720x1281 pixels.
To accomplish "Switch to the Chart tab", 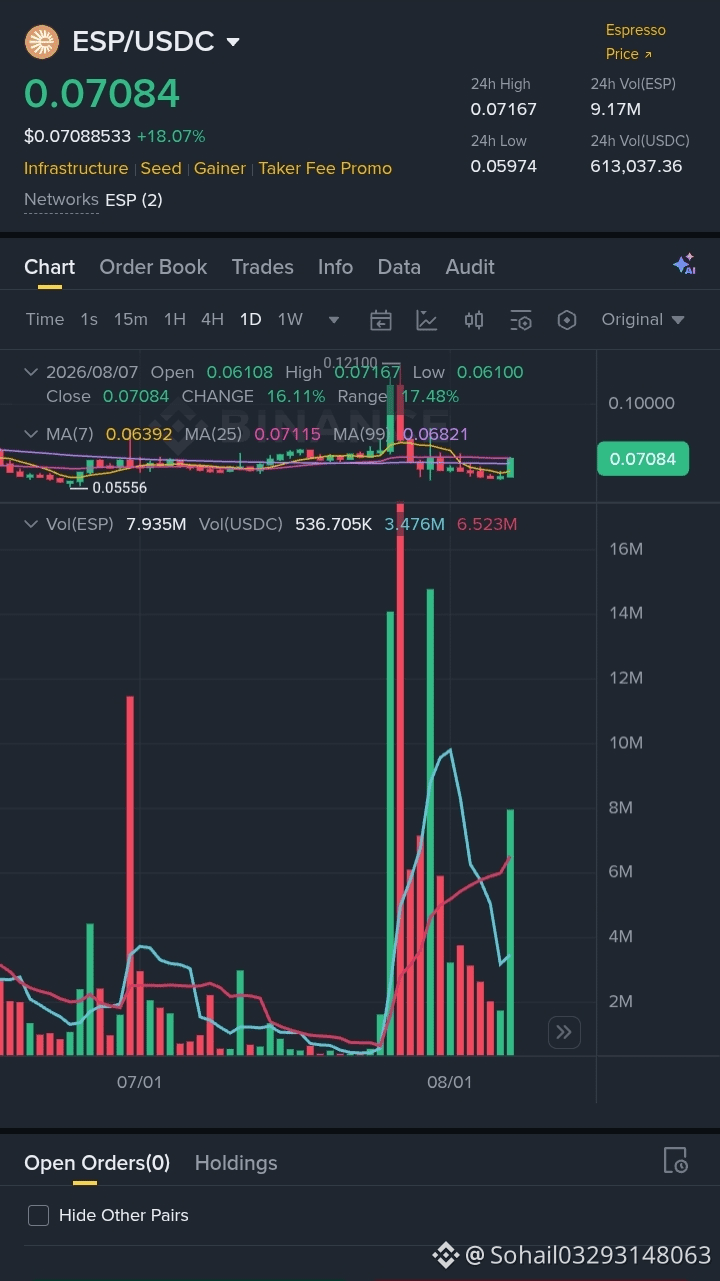I will pyautogui.click(x=49, y=267).
